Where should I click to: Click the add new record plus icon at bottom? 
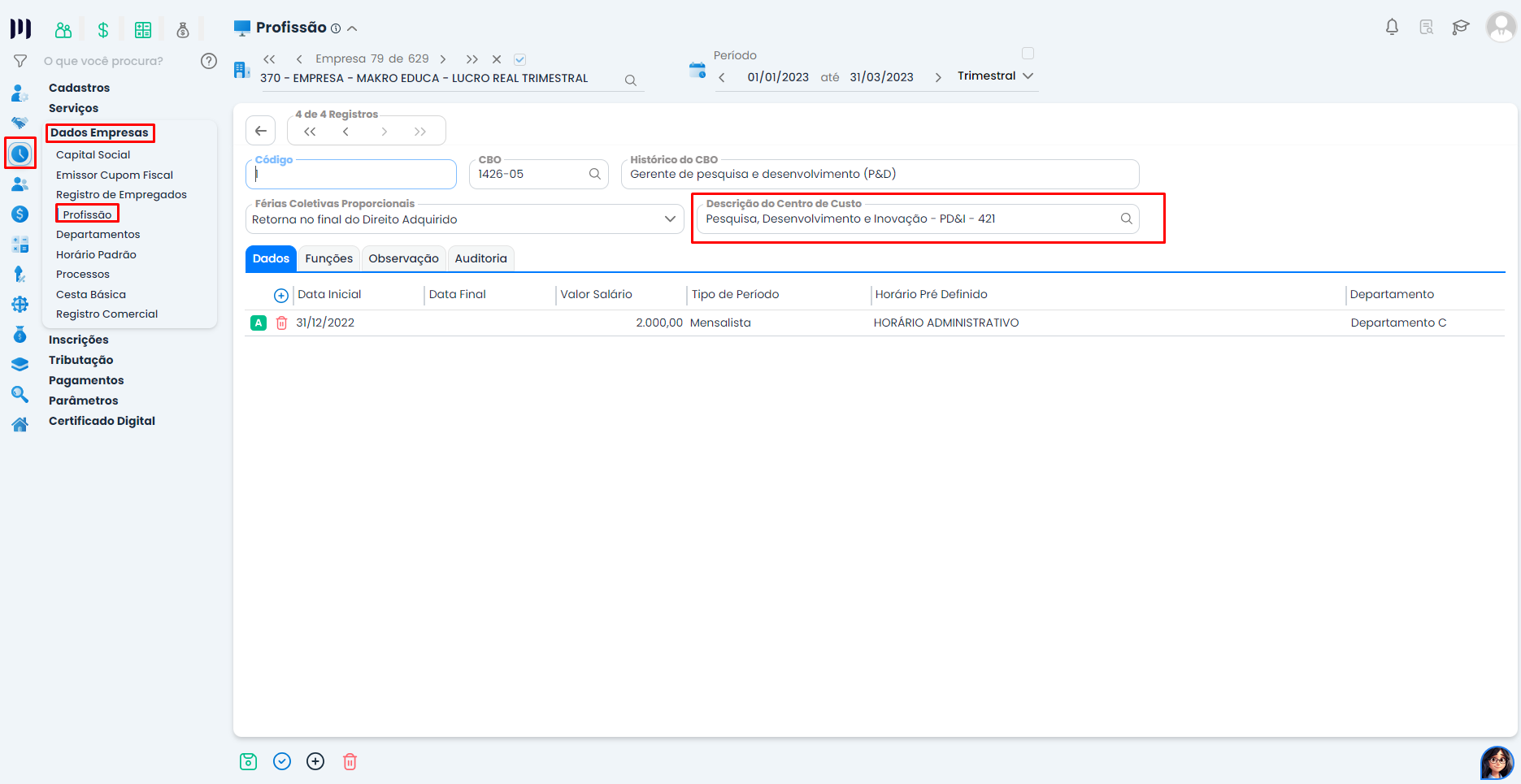tap(315, 761)
